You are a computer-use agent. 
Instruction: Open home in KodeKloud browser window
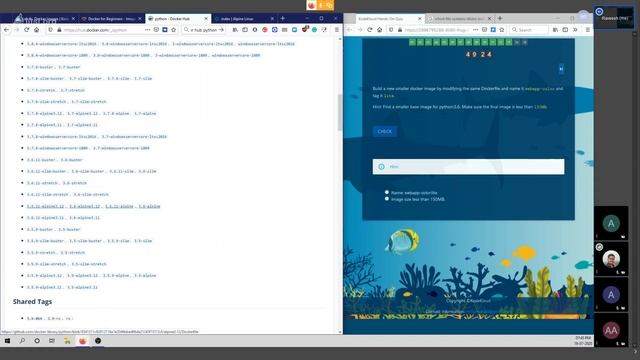click(380, 30)
